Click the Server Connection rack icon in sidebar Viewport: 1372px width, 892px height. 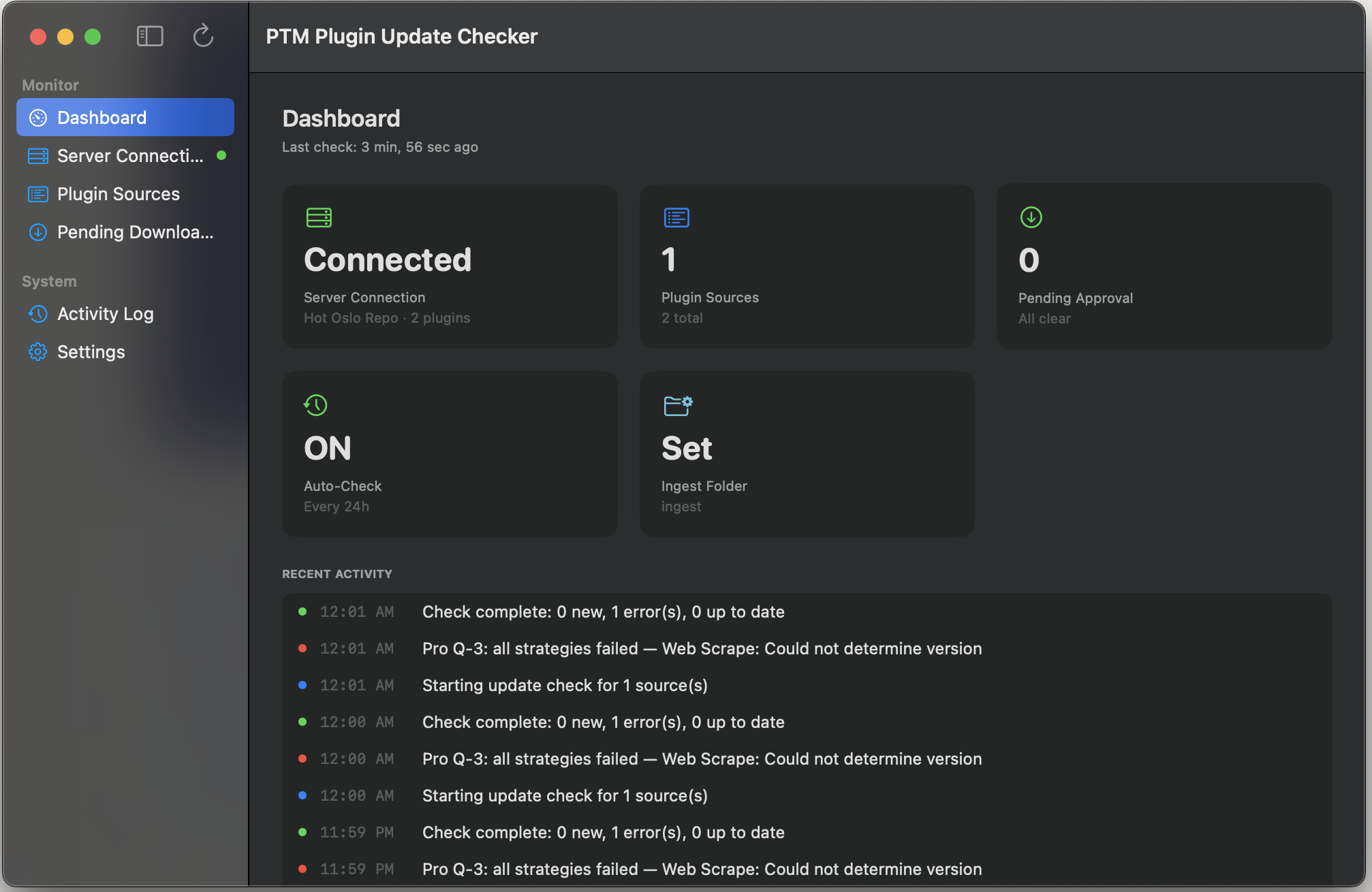click(38, 156)
